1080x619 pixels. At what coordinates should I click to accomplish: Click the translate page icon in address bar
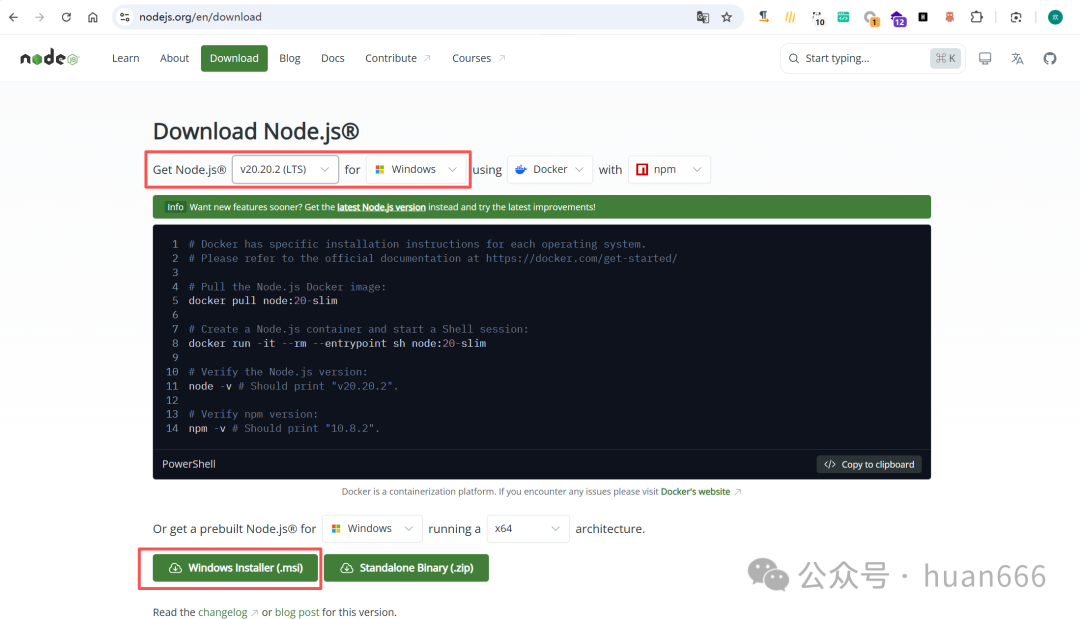703,17
